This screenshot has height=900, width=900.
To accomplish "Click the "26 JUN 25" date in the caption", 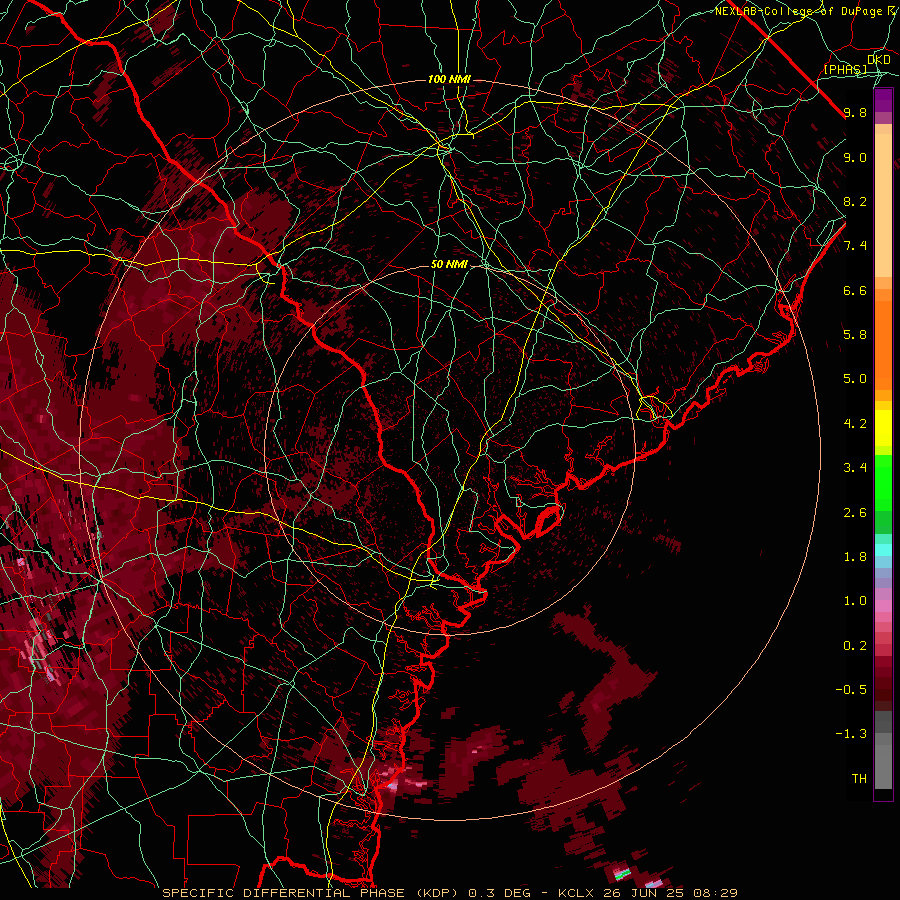I will pyautogui.click(x=642, y=893).
